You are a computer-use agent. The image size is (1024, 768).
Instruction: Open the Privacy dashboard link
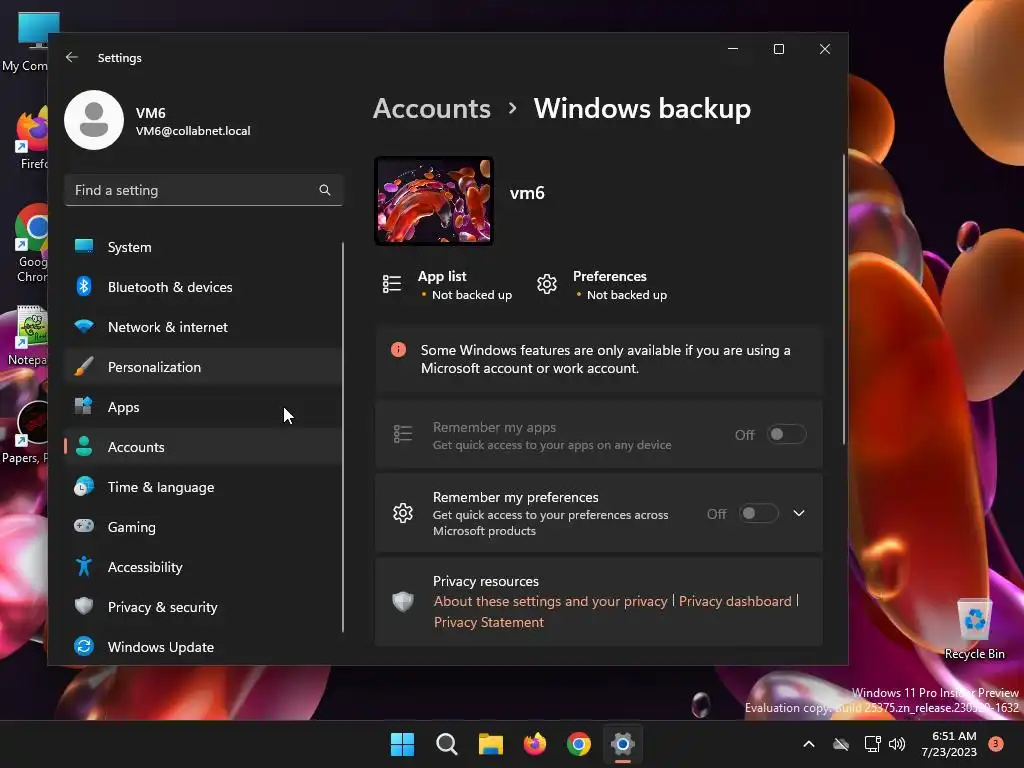pyautogui.click(x=735, y=601)
